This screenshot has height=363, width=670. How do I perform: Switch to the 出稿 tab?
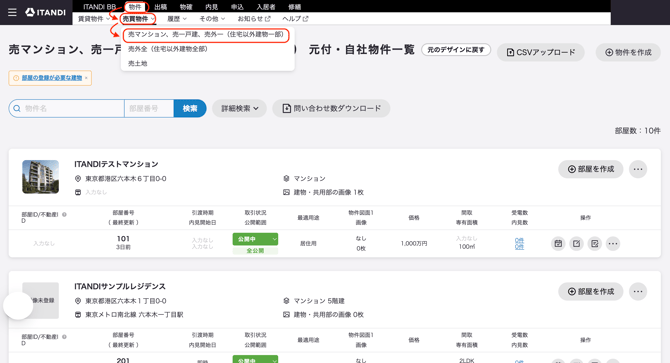click(161, 7)
